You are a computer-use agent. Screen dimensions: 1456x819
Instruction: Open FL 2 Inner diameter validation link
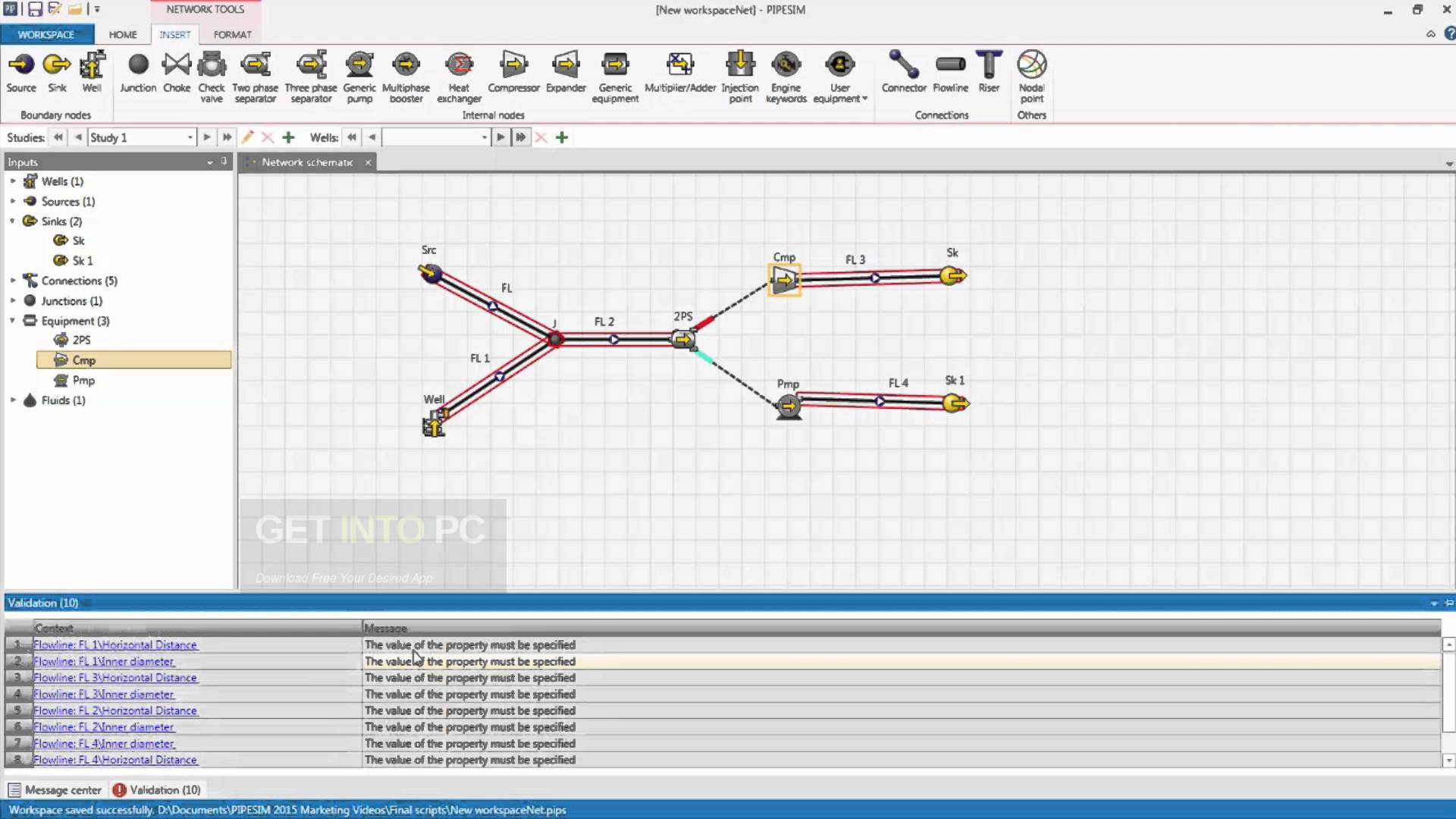104,726
